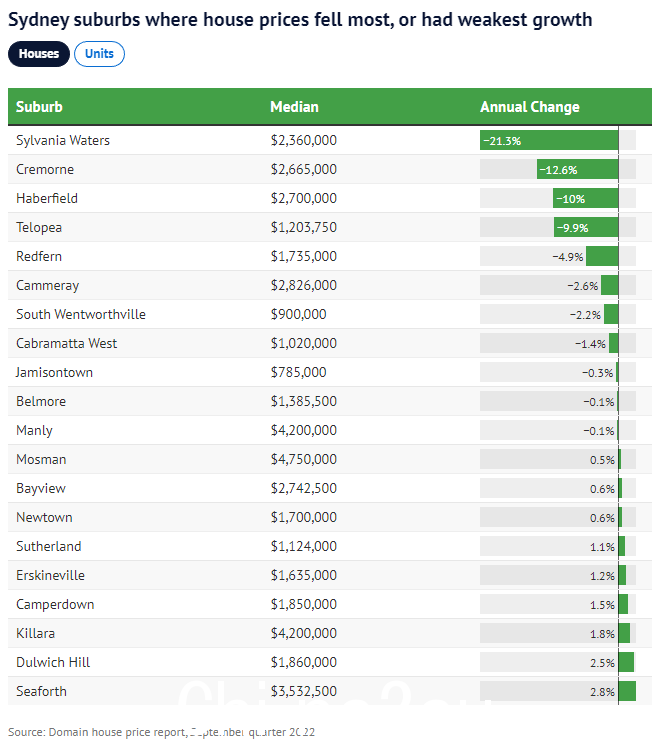Click the 1.5% change value
The image size is (669, 740).
602,605
